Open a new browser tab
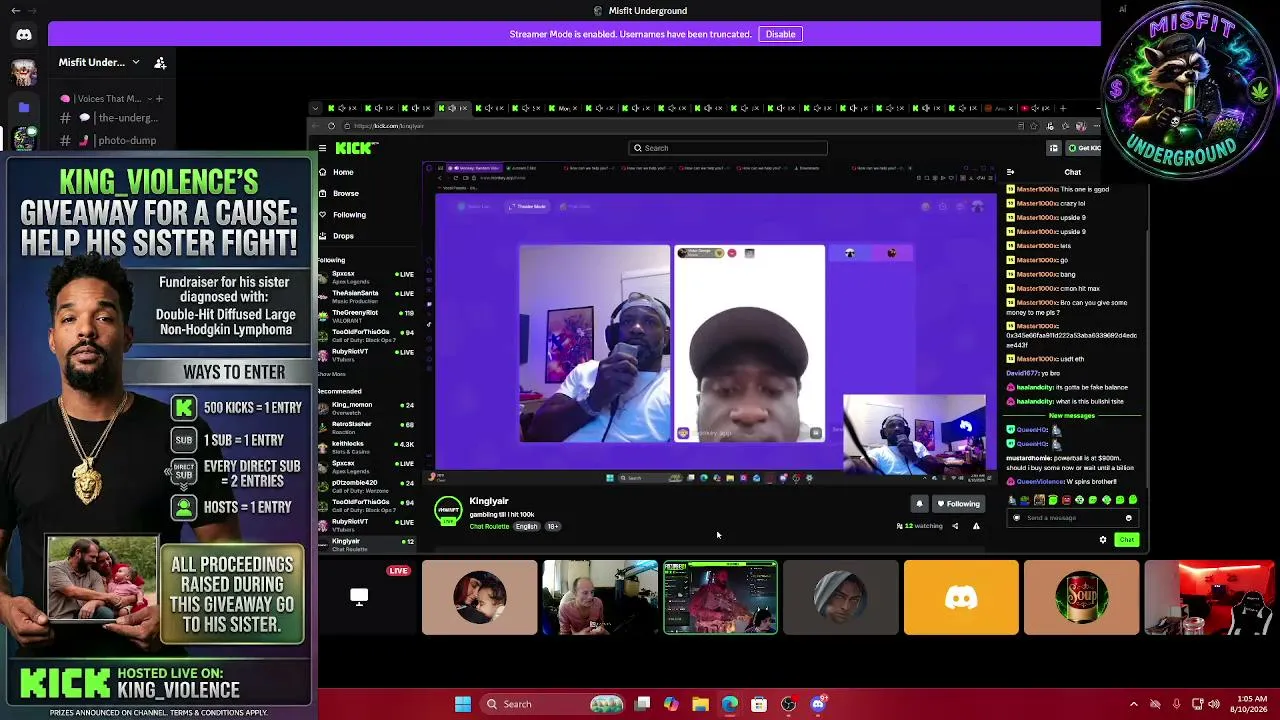The width and height of the screenshot is (1280, 720). (x=1063, y=108)
